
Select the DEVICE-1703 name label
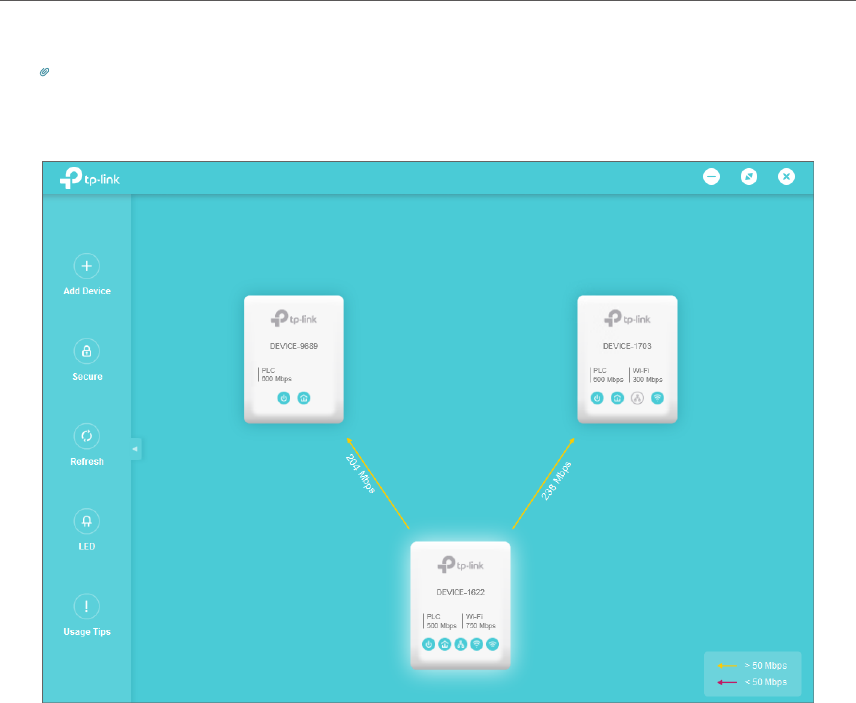627,346
